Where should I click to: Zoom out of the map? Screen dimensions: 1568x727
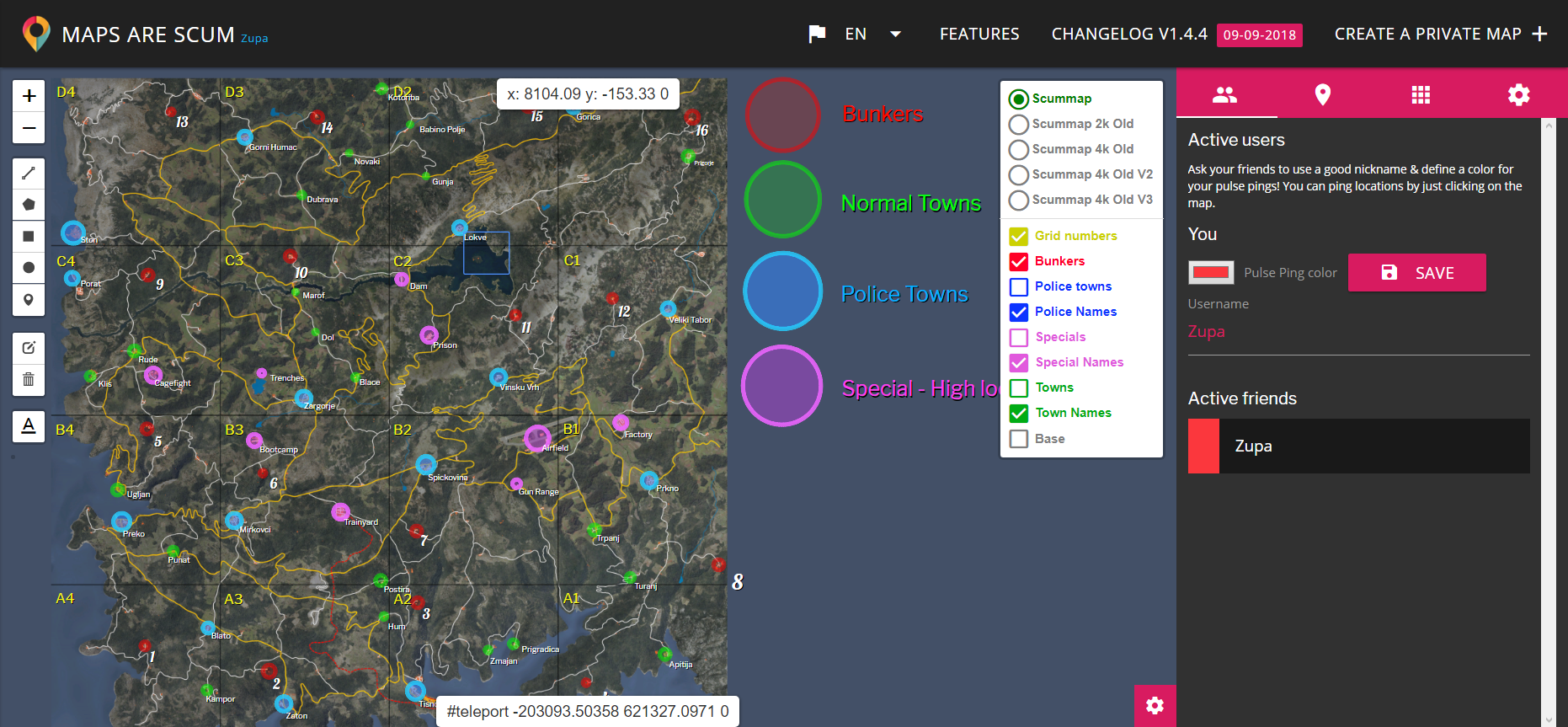click(x=29, y=128)
